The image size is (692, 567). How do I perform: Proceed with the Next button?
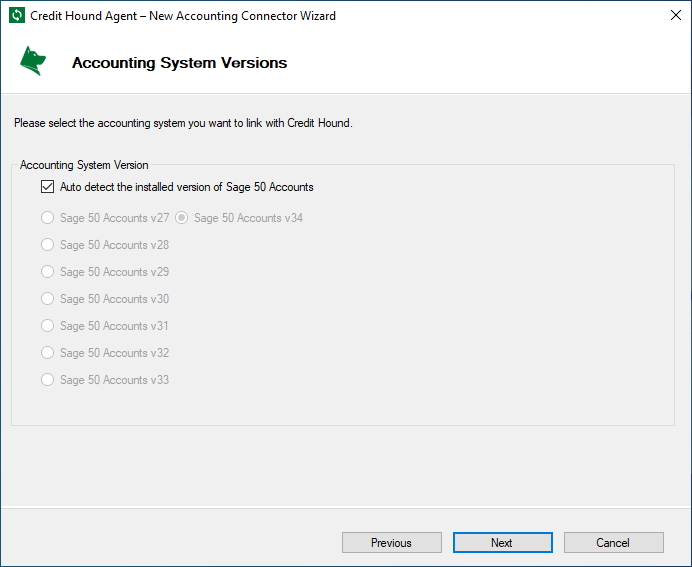tap(502, 542)
